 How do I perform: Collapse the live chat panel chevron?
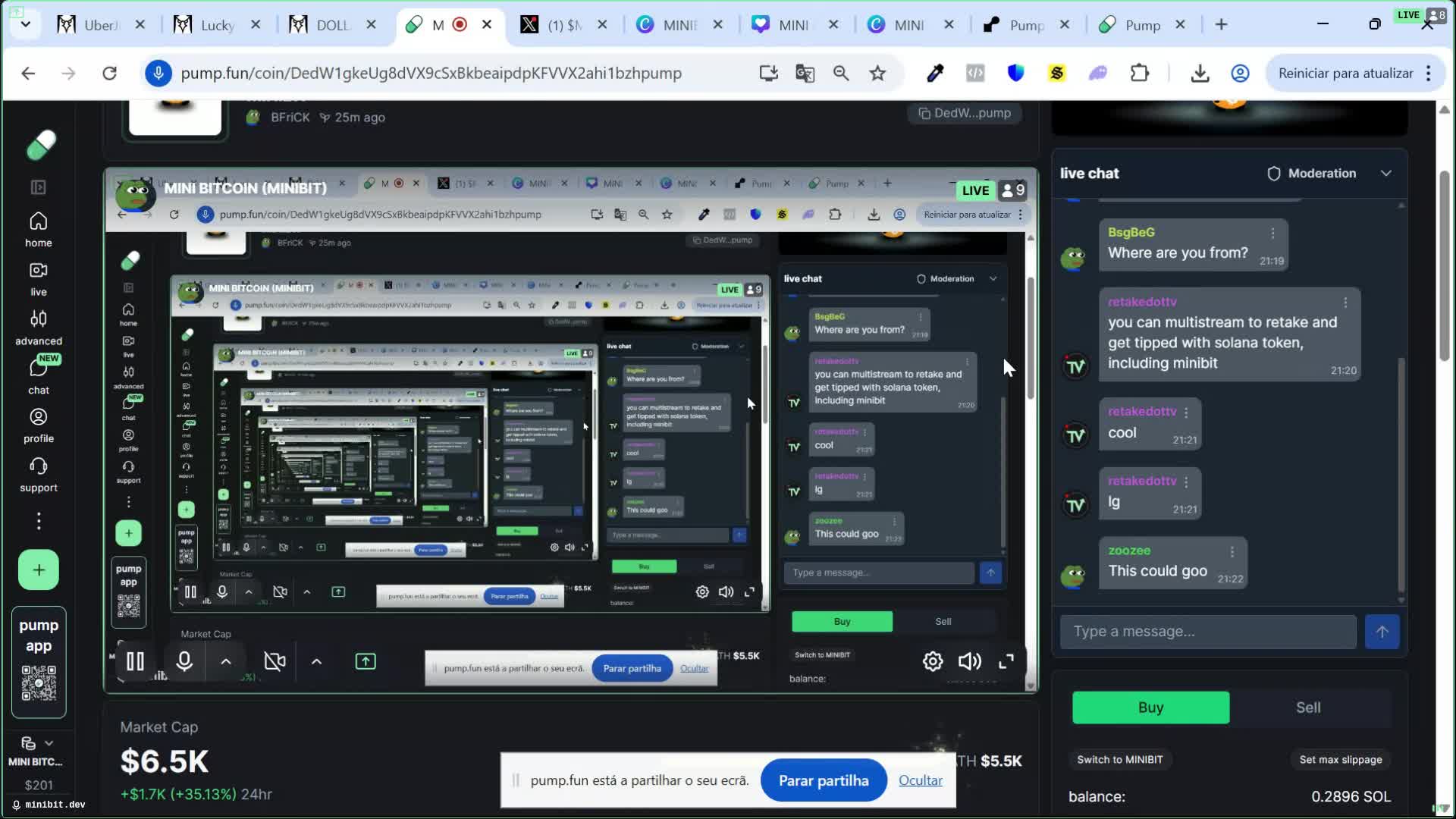click(1385, 173)
